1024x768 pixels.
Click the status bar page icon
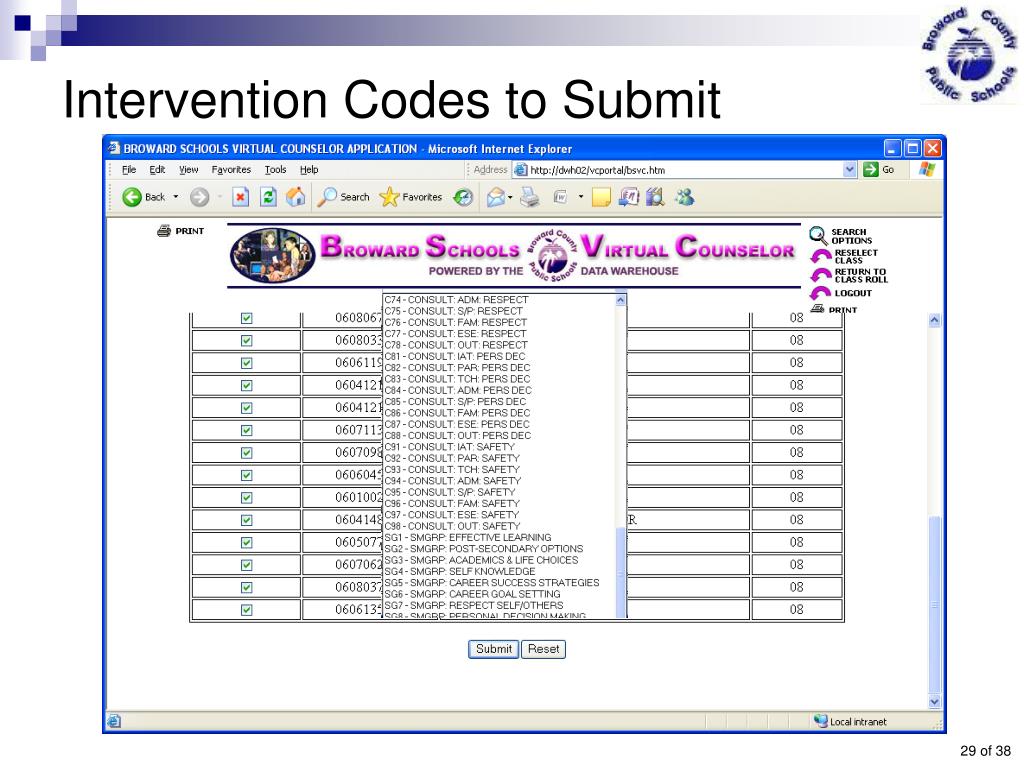pyautogui.click(x=114, y=721)
